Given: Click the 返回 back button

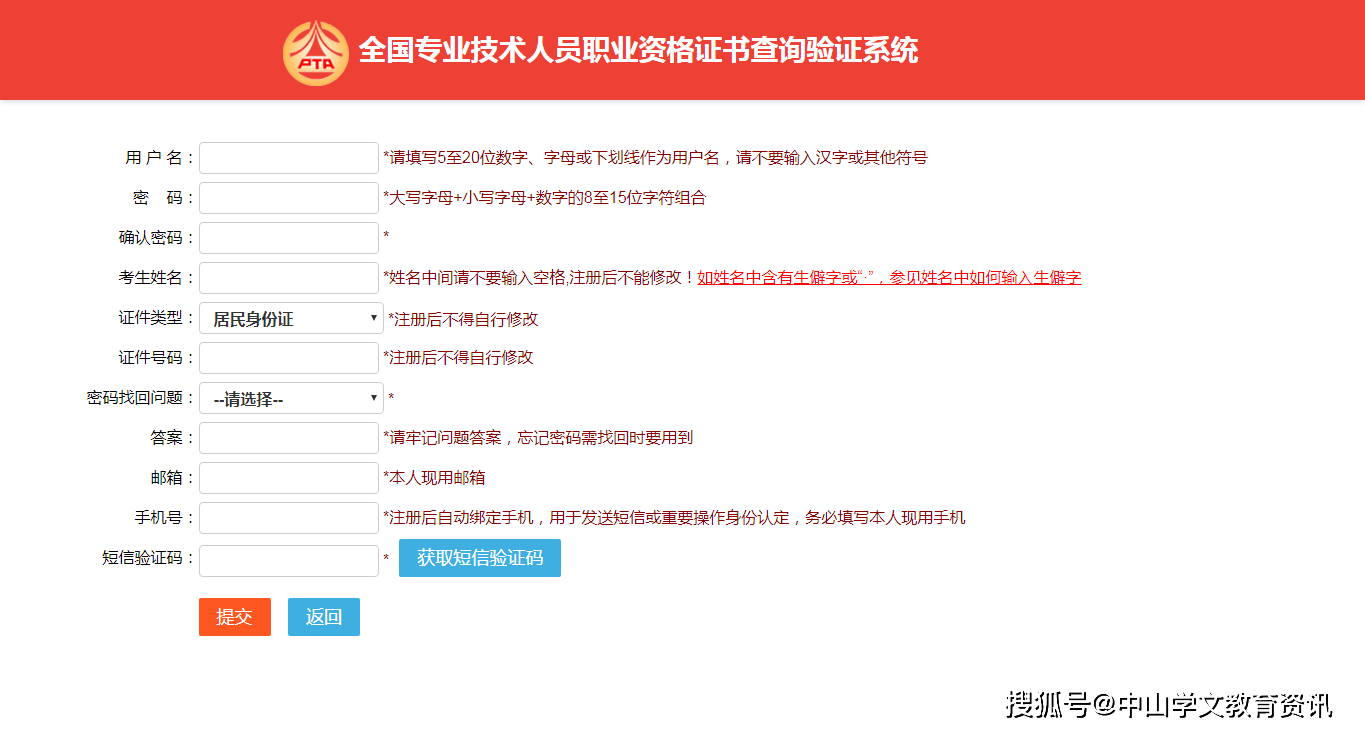Looking at the screenshot, I should pyautogui.click(x=324, y=617).
